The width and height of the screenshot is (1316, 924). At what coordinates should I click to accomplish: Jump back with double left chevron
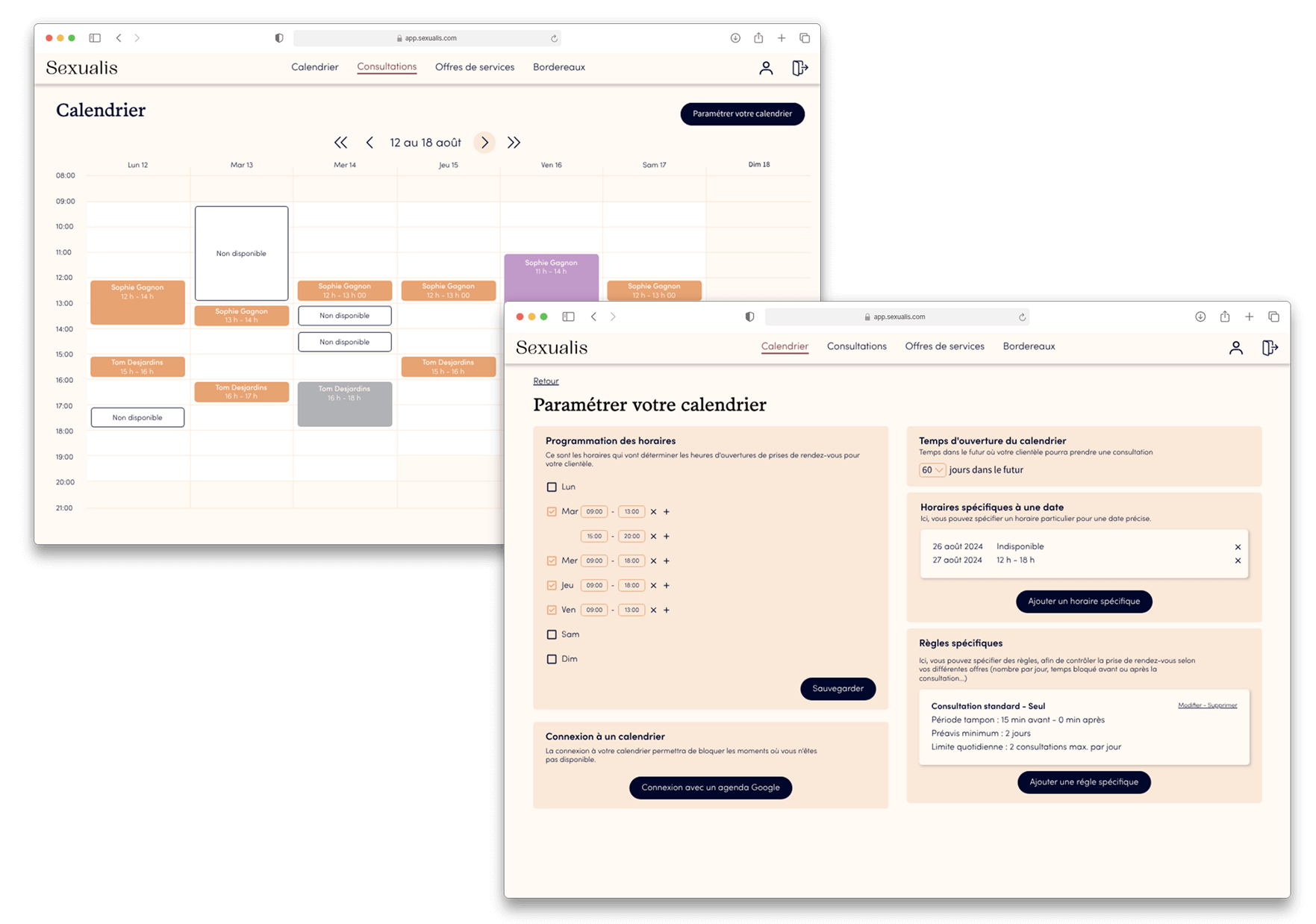340,143
